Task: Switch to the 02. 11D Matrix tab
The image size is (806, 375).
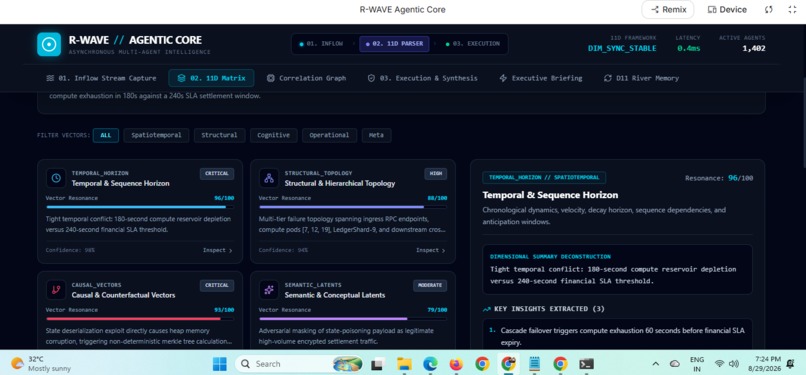Action: click(x=211, y=78)
